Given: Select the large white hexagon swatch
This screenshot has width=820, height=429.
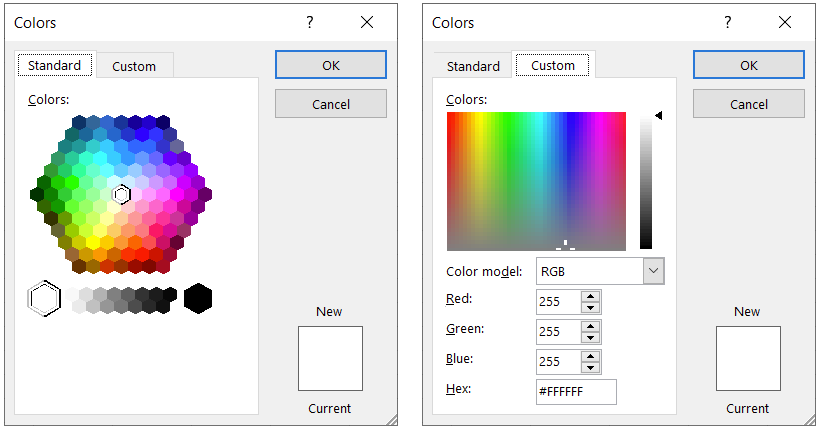Looking at the screenshot, I should [44, 297].
